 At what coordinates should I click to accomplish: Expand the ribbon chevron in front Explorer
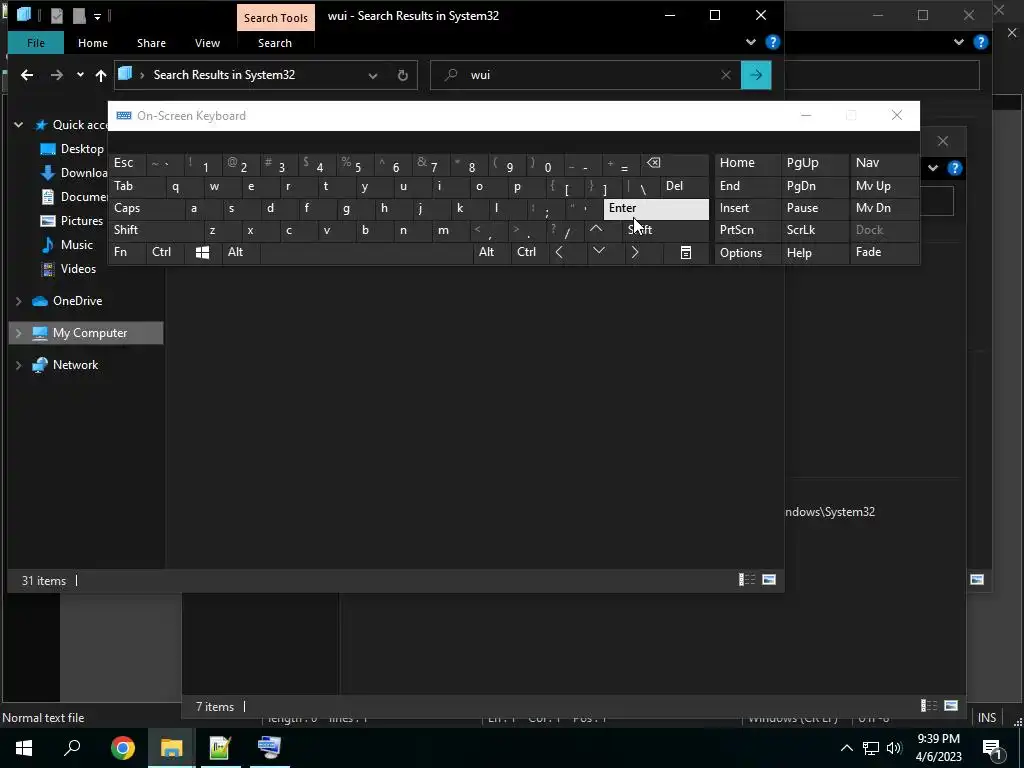[751, 42]
